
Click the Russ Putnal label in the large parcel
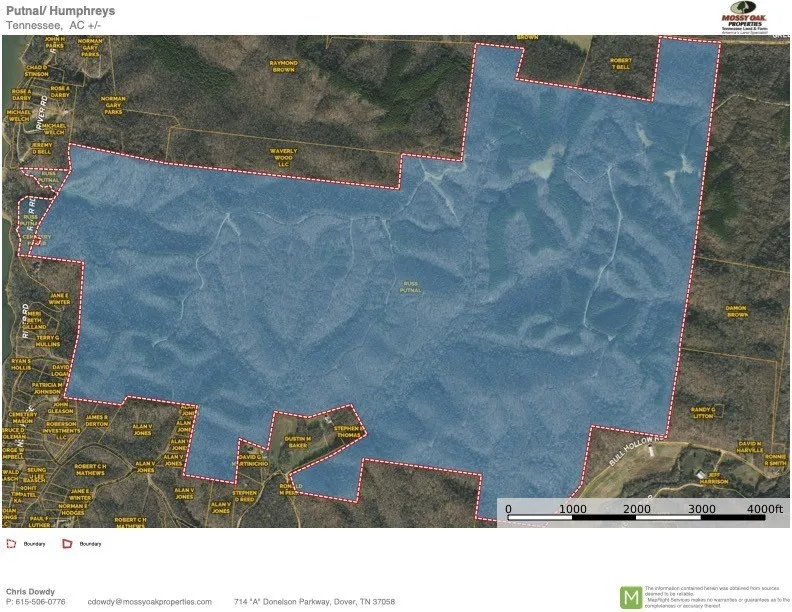(411, 287)
